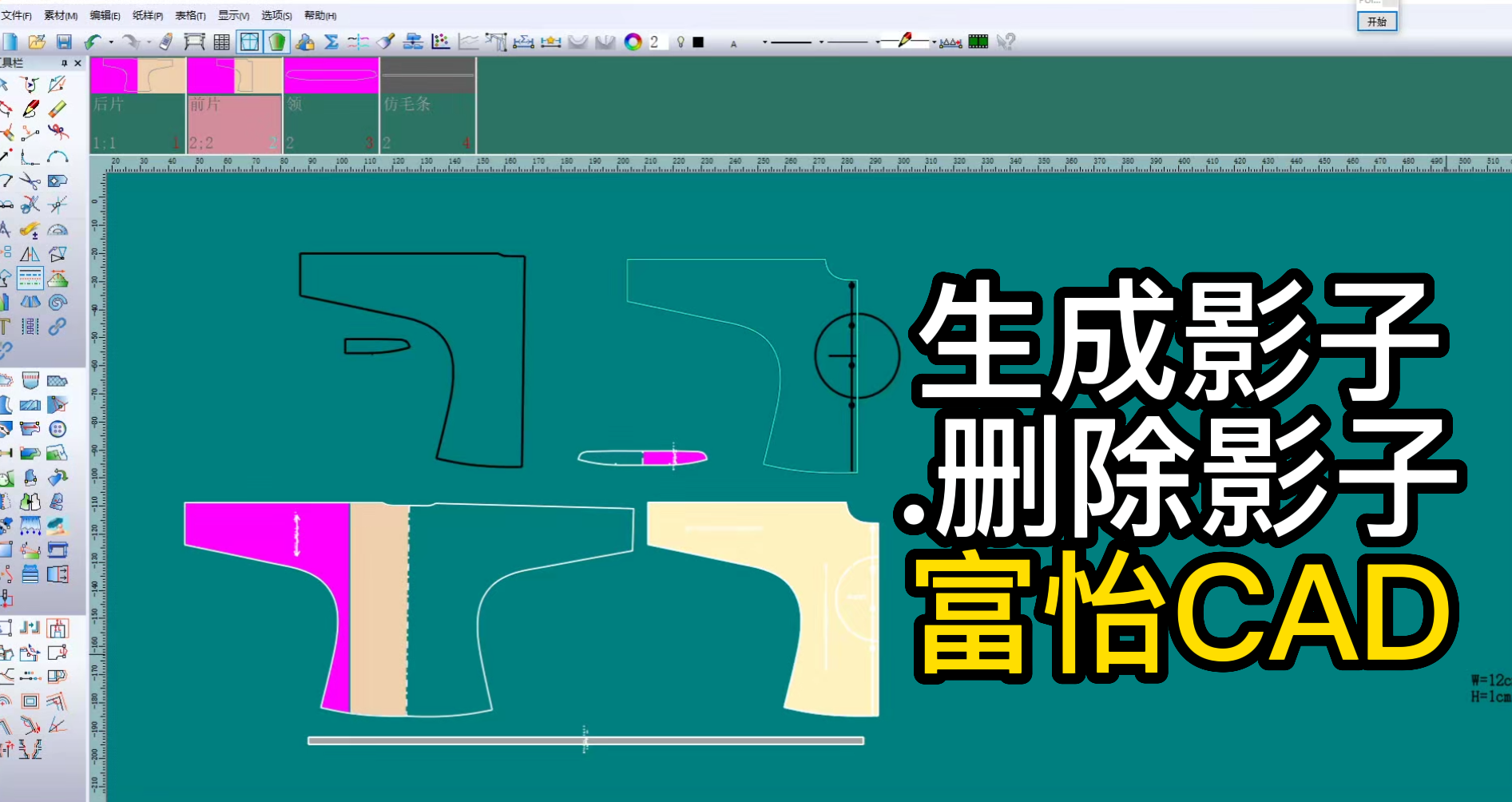Close the 工具栏 panel

point(77,63)
